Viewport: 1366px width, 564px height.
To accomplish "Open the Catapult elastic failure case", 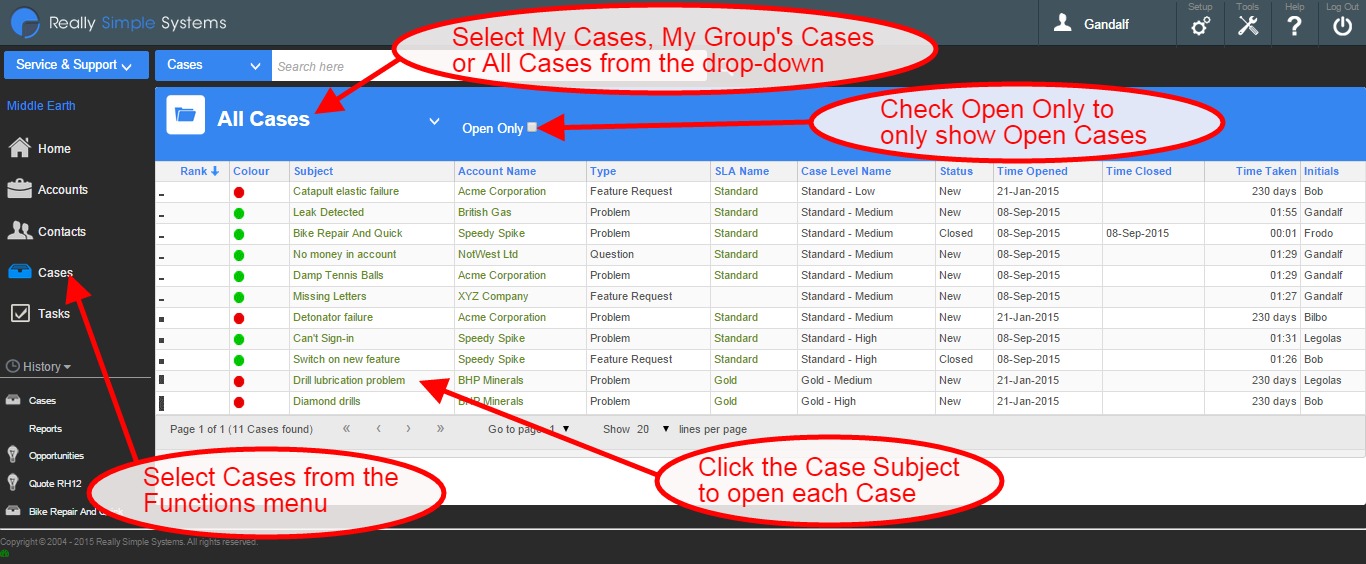I will point(345,191).
